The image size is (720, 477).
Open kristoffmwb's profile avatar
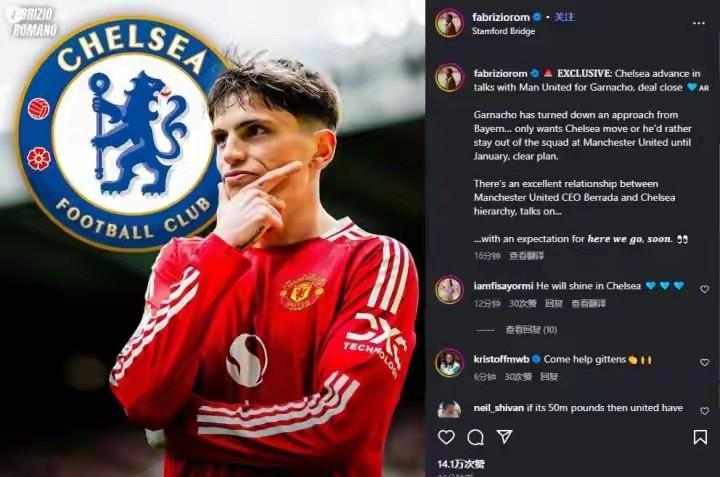449,363
